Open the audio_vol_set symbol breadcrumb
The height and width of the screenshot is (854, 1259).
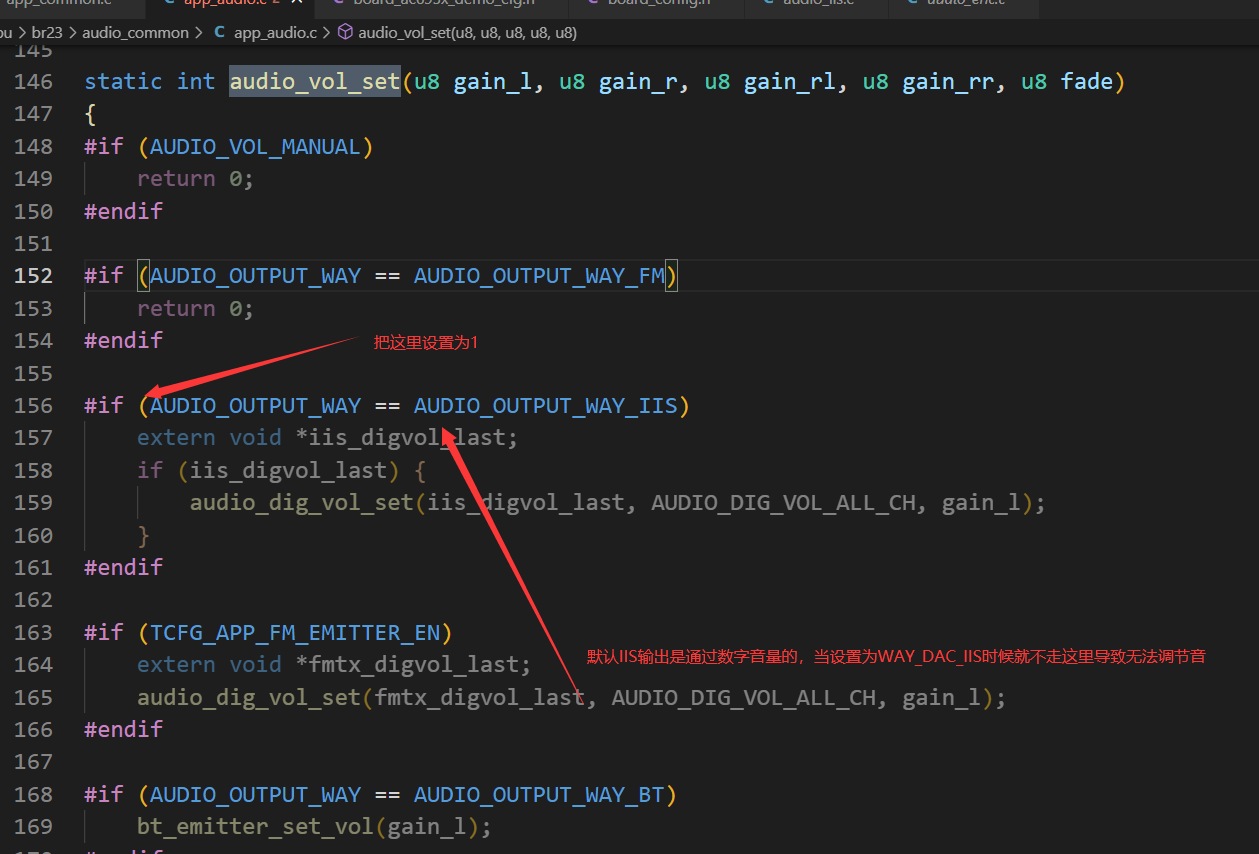coord(467,33)
